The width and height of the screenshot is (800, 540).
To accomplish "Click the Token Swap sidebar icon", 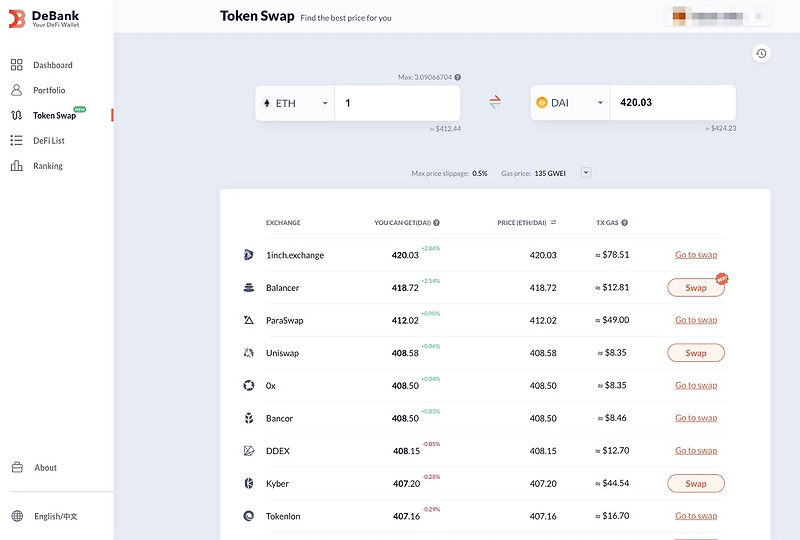I will (x=16, y=115).
